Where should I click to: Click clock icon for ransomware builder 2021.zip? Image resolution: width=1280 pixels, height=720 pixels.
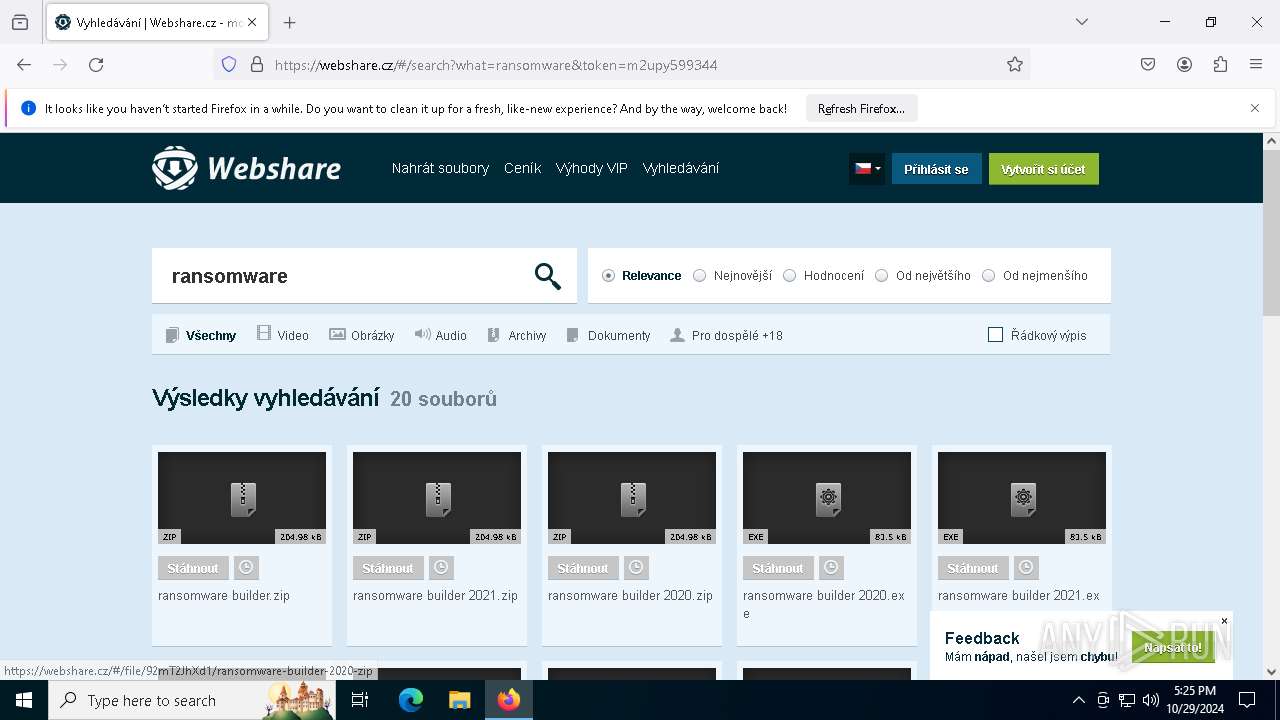441,568
